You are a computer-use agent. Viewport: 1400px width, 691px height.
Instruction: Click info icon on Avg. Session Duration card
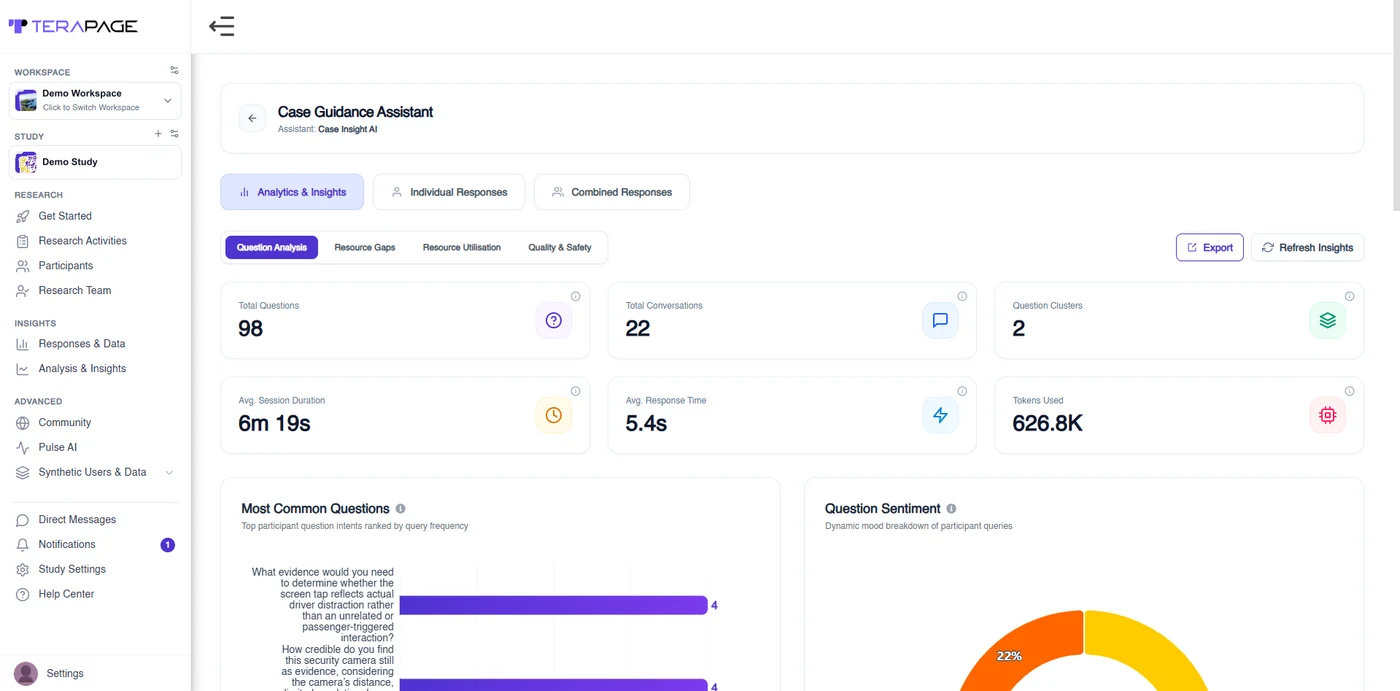(575, 391)
